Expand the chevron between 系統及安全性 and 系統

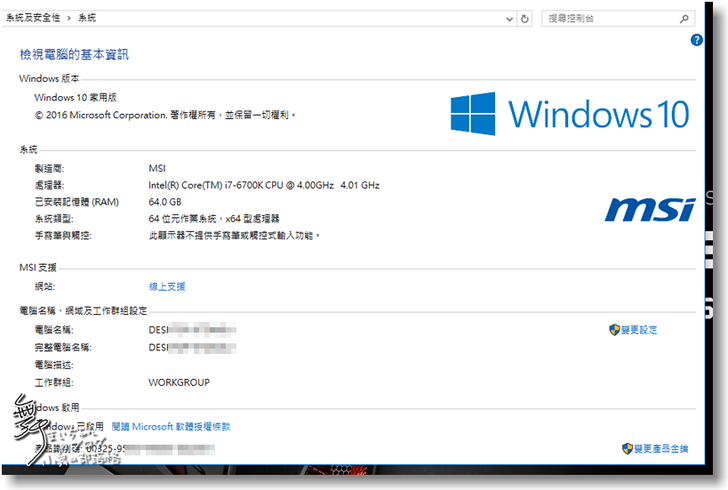[x=69, y=18]
